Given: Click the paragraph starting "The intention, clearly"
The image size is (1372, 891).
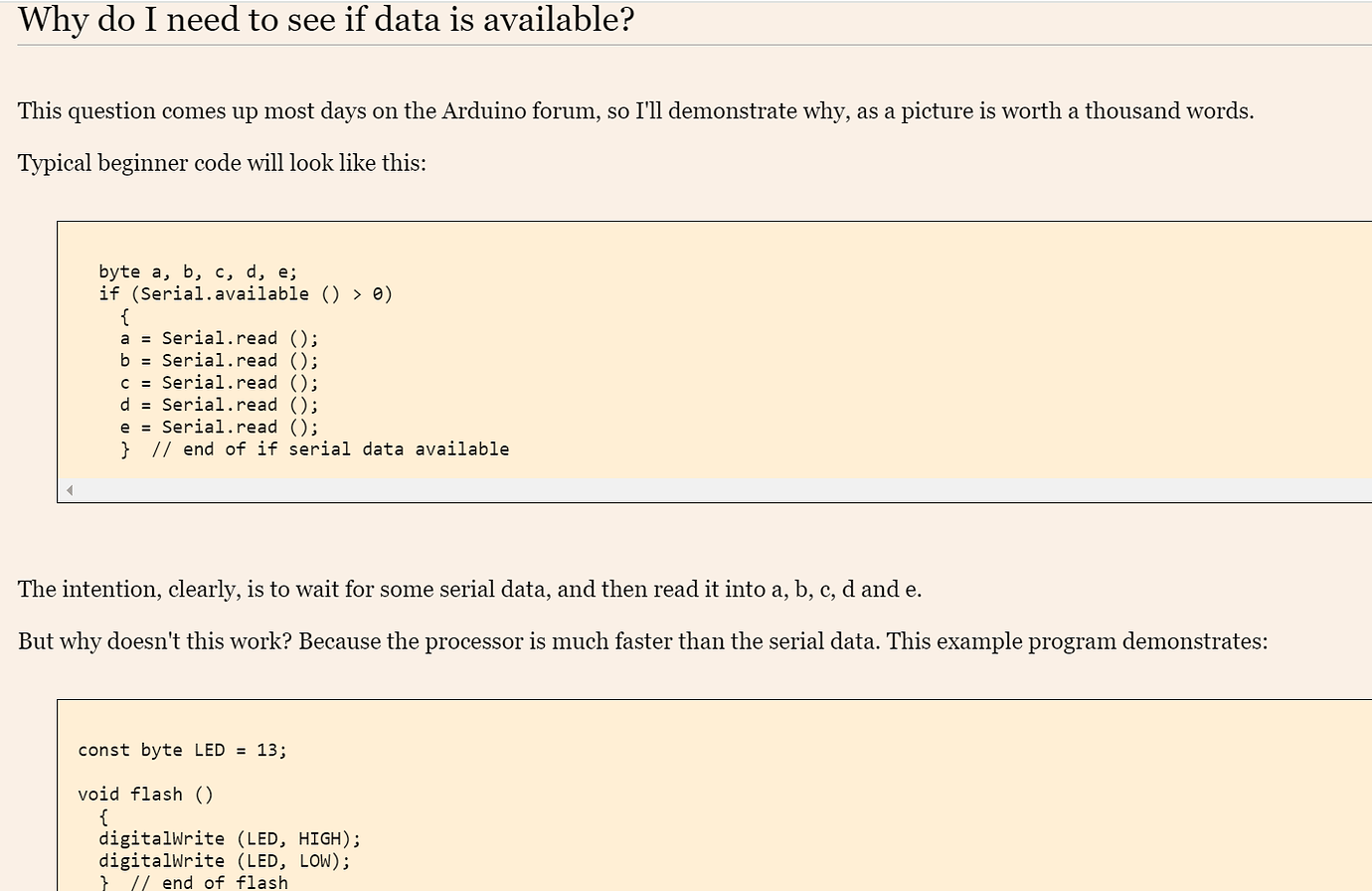Looking at the screenshot, I should (x=469, y=589).
